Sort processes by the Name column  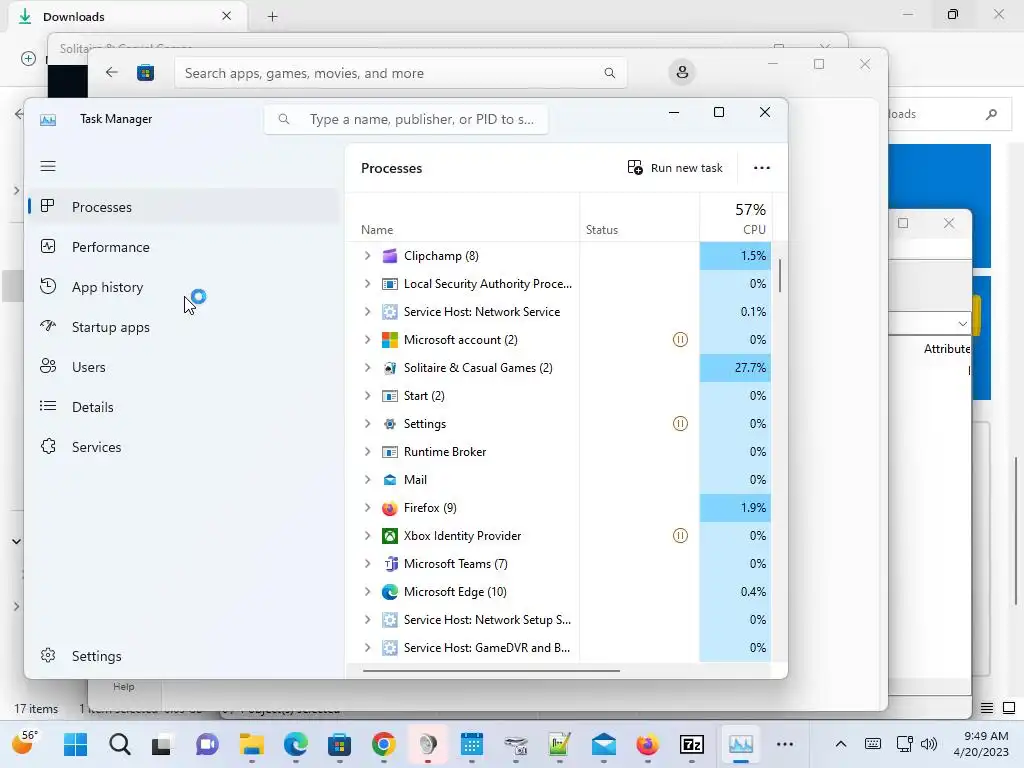click(x=462, y=217)
